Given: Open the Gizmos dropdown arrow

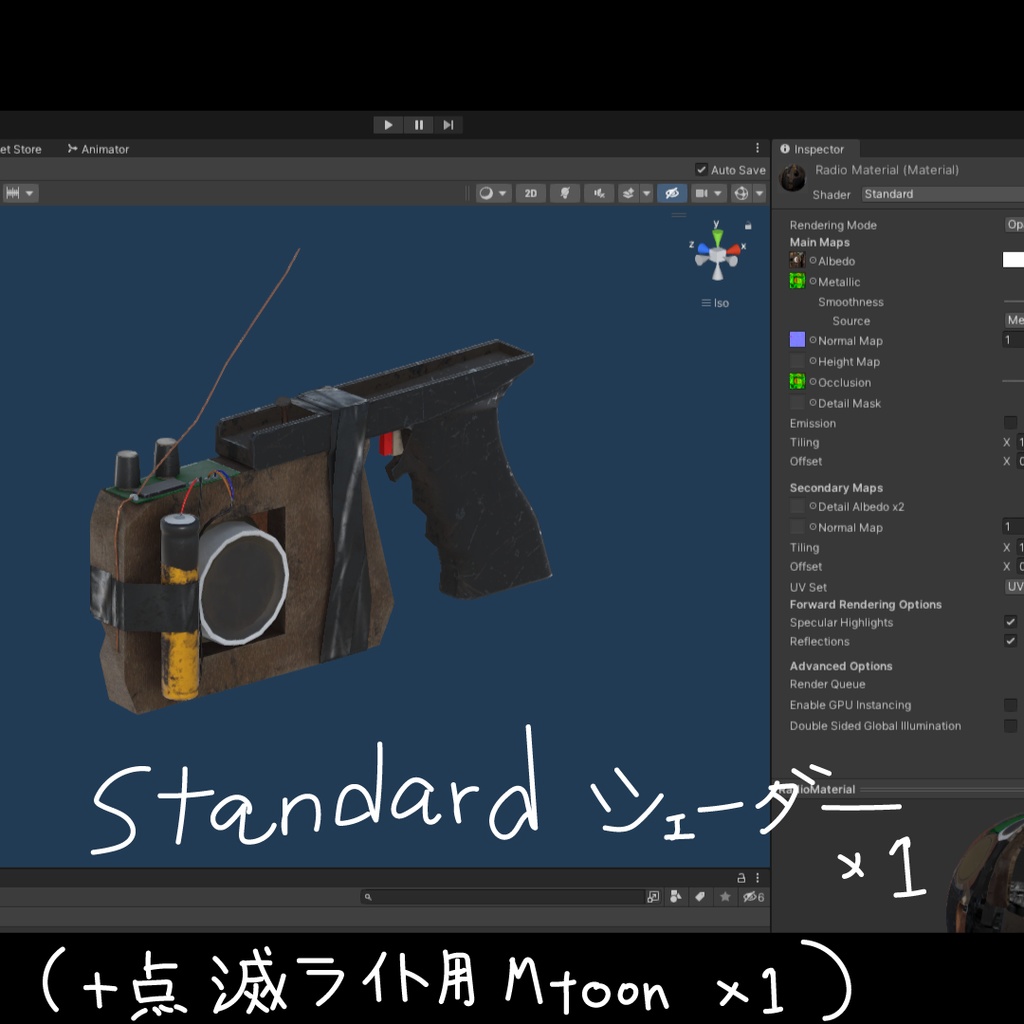Looking at the screenshot, I should click(759, 193).
